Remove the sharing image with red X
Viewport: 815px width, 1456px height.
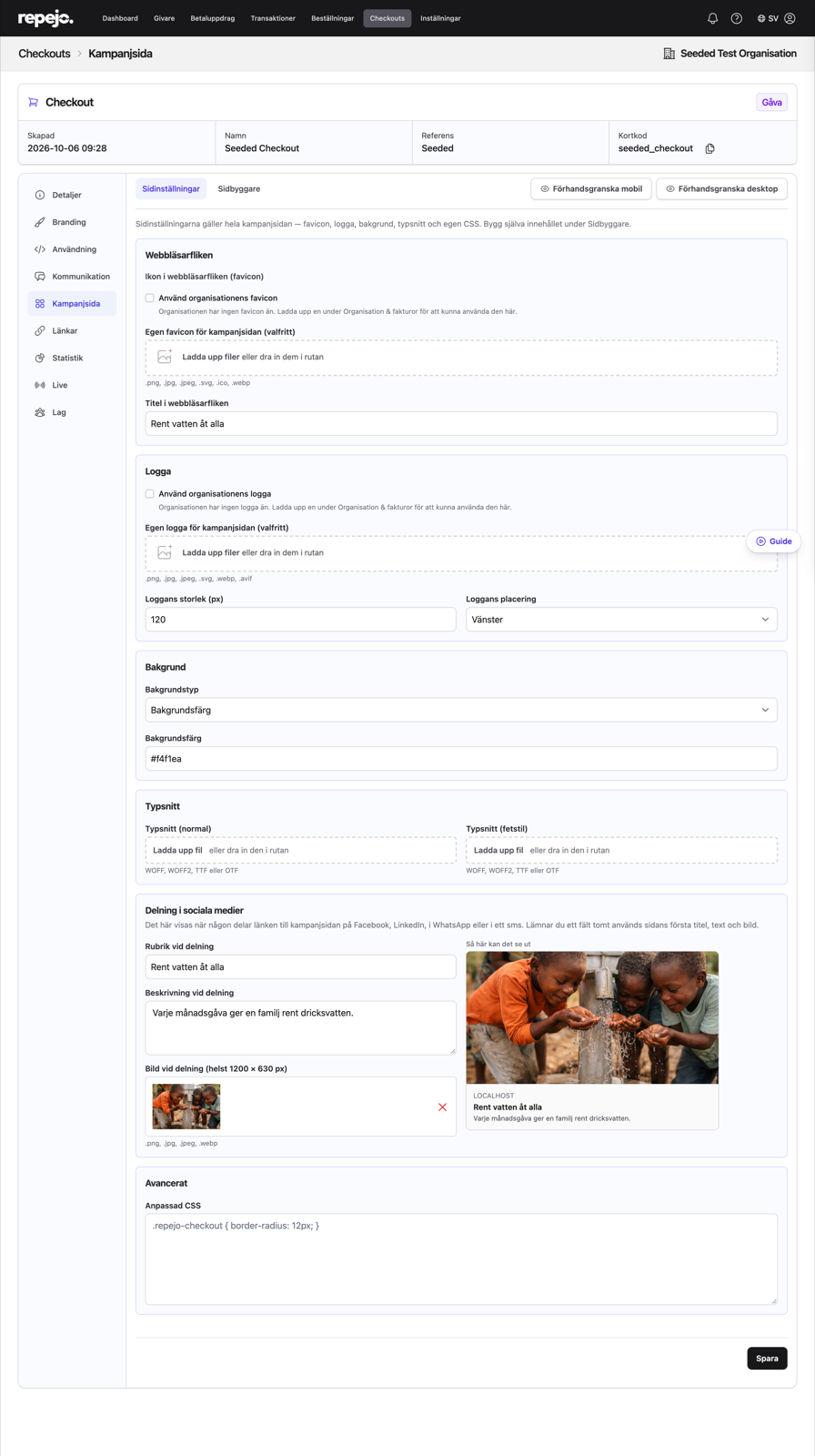[x=443, y=1107]
